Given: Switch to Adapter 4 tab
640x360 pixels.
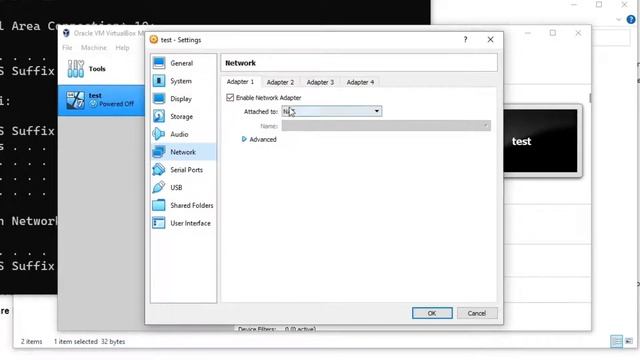Looking at the screenshot, I should 360,82.
